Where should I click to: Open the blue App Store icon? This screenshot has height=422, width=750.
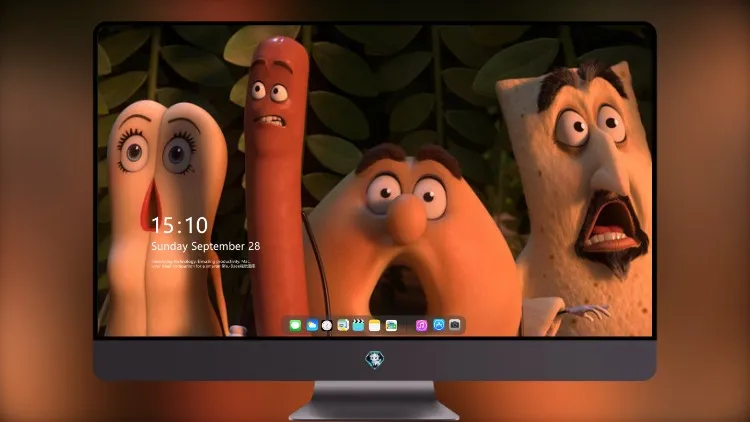439,325
